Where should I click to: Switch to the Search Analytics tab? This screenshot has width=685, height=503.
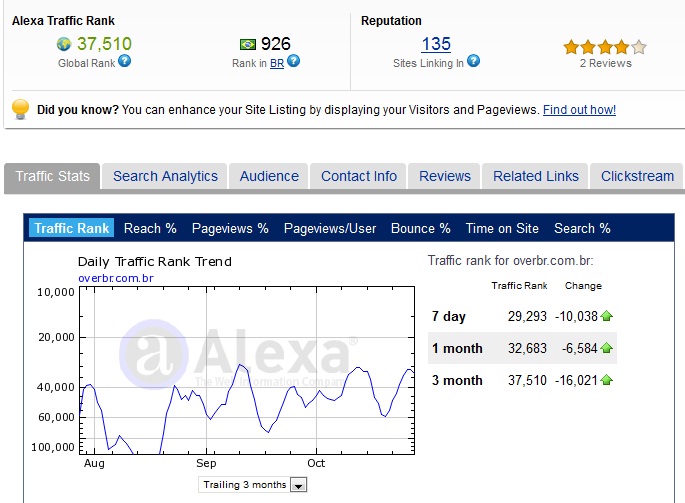(x=165, y=176)
